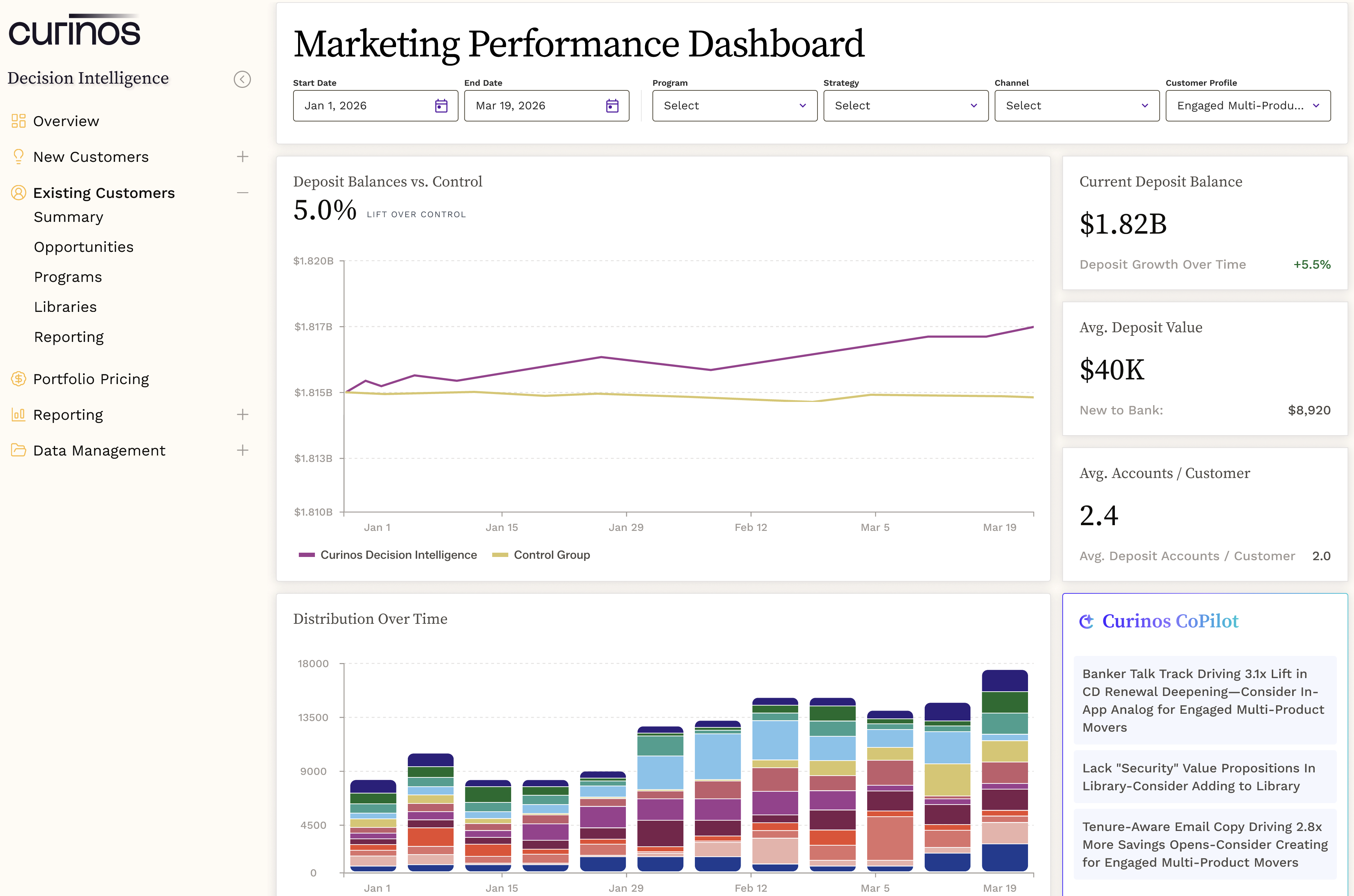Click the $40K avg deposit value
1354x896 pixels.
1112,370
